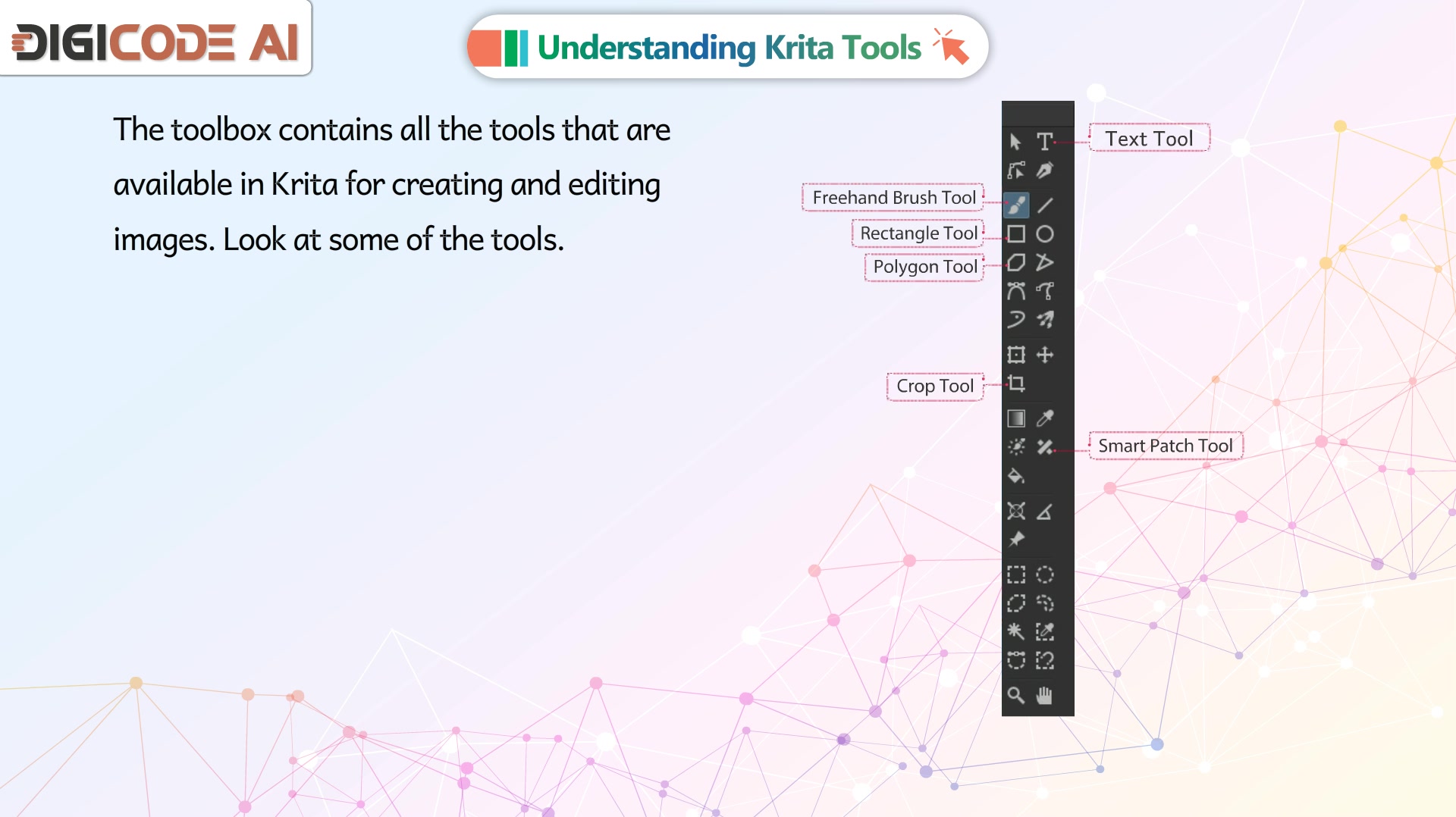
Task: Click the 'Crop Tool' label
Action: point(935,387)
